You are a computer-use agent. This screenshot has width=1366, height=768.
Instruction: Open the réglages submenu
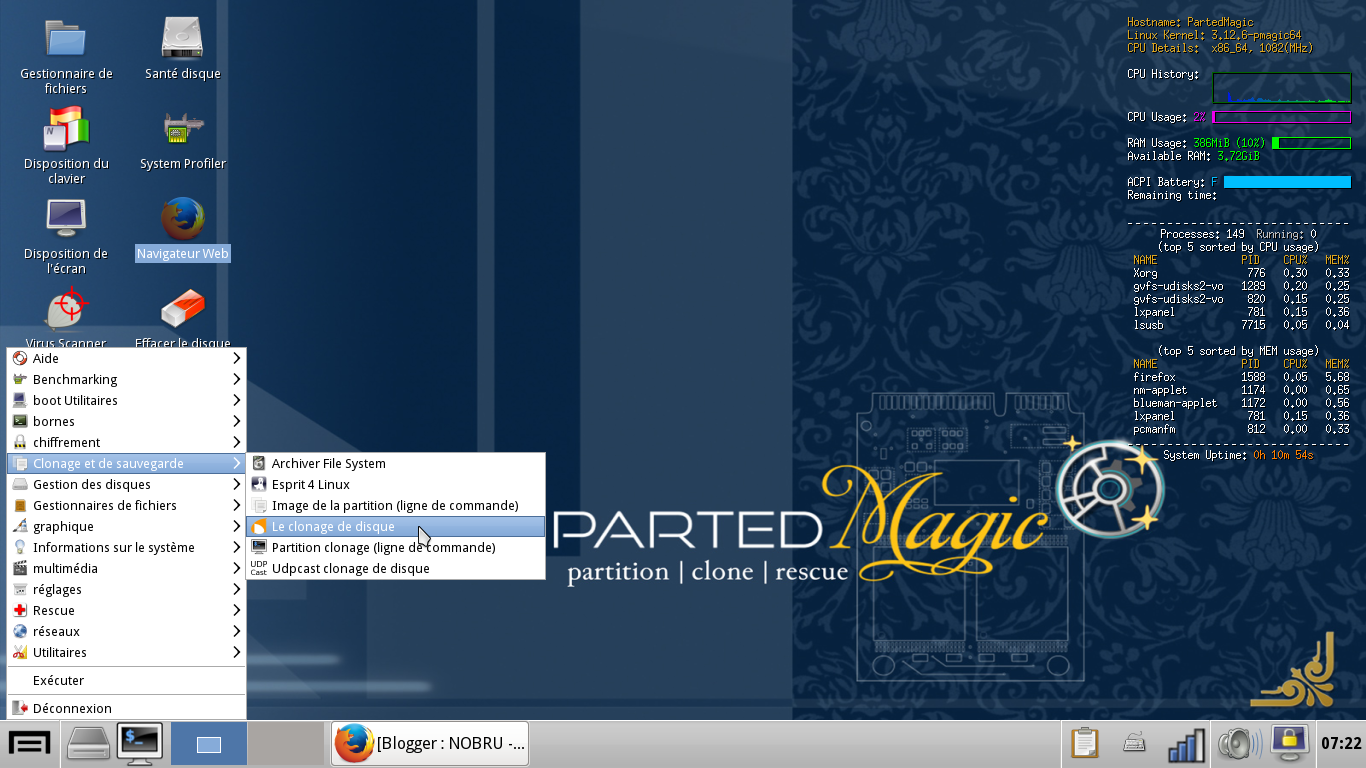click(x=126, y=589)
